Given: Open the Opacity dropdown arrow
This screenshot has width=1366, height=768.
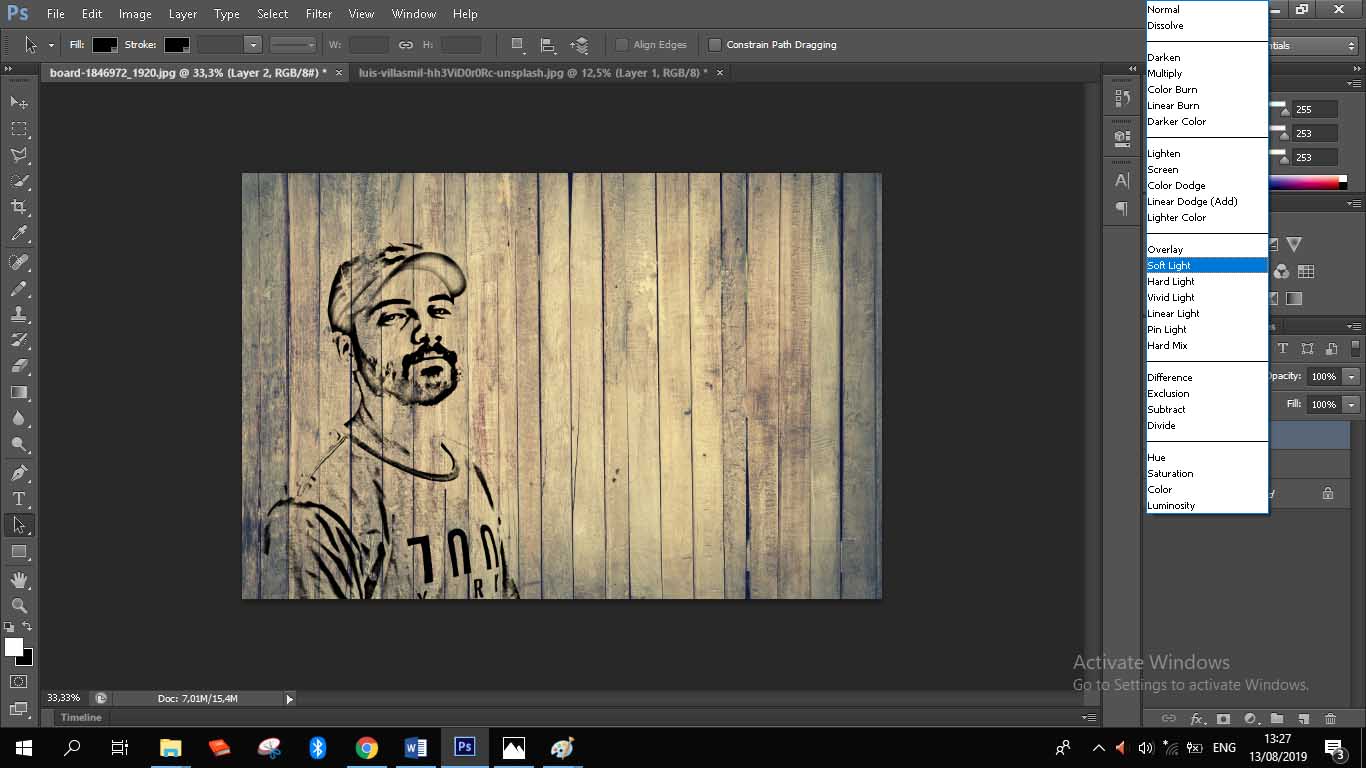Looking at the screenshot, I should point(1352,377).
